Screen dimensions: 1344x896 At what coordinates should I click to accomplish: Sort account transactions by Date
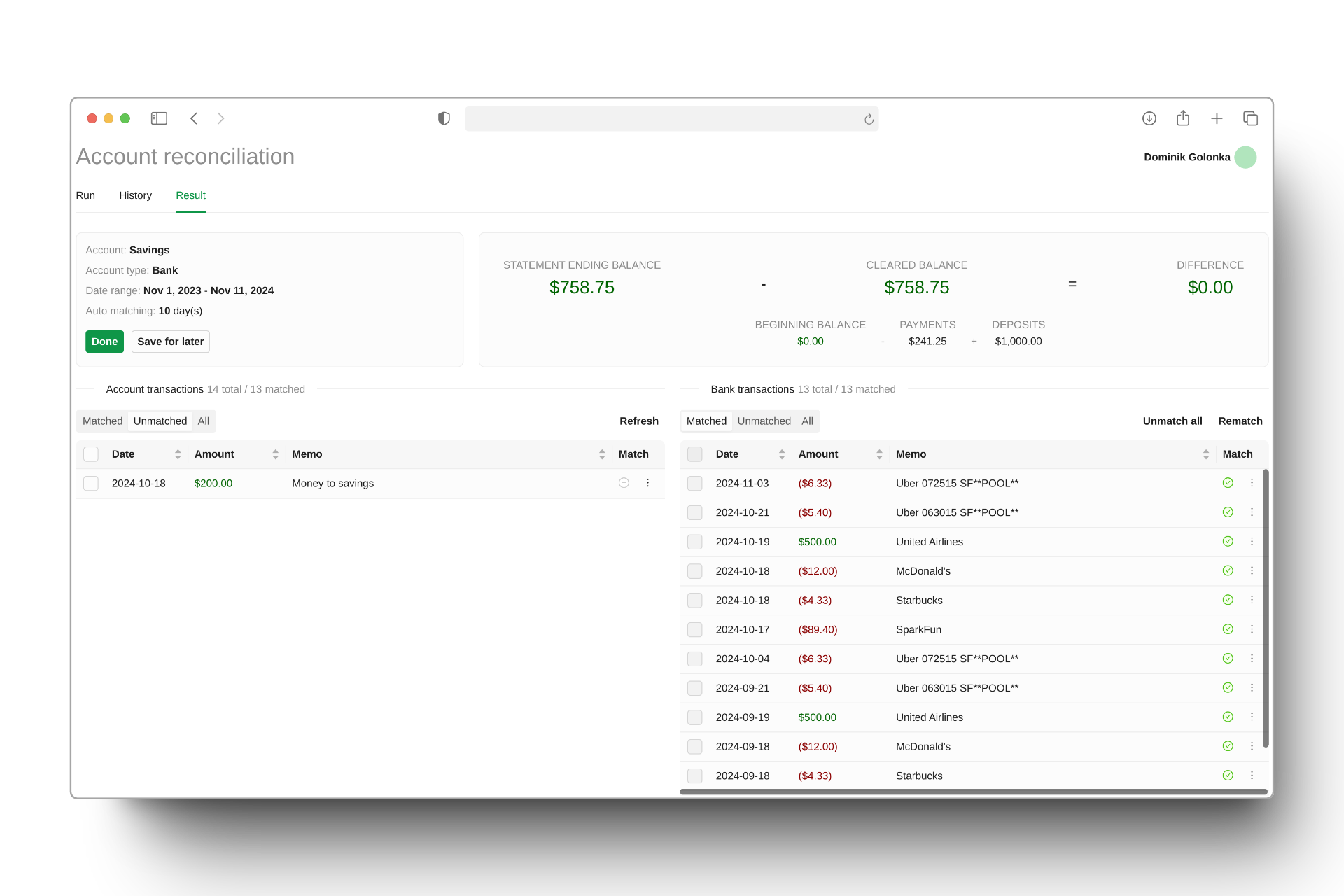click(178, 454)
